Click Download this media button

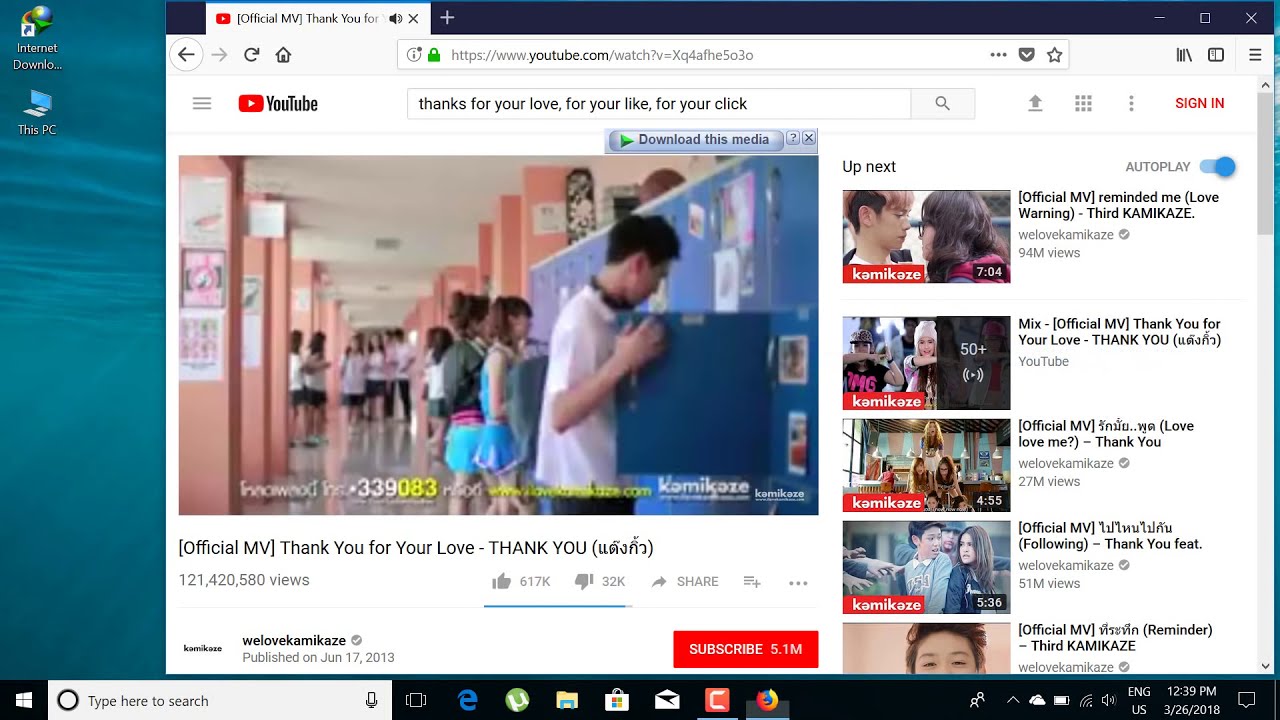pos(694,140)
